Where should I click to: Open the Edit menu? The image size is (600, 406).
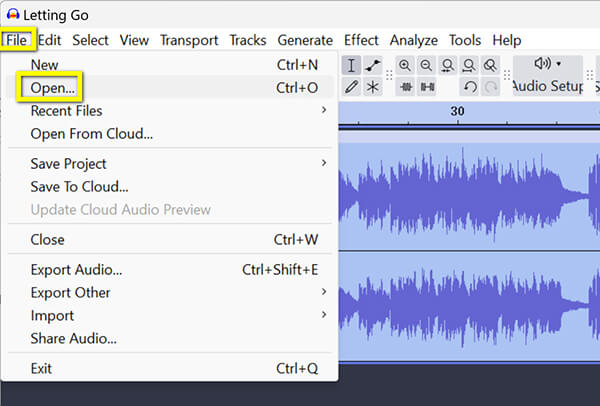pos(49,40)
